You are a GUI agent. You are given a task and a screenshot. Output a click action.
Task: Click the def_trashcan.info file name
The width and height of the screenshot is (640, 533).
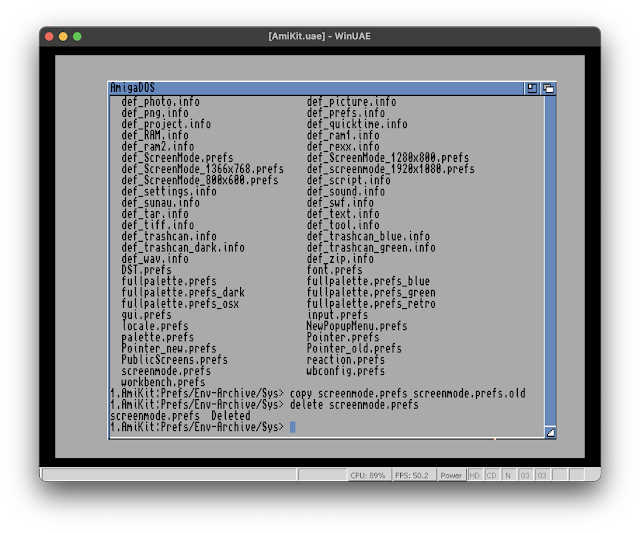(x=169, y=236)
